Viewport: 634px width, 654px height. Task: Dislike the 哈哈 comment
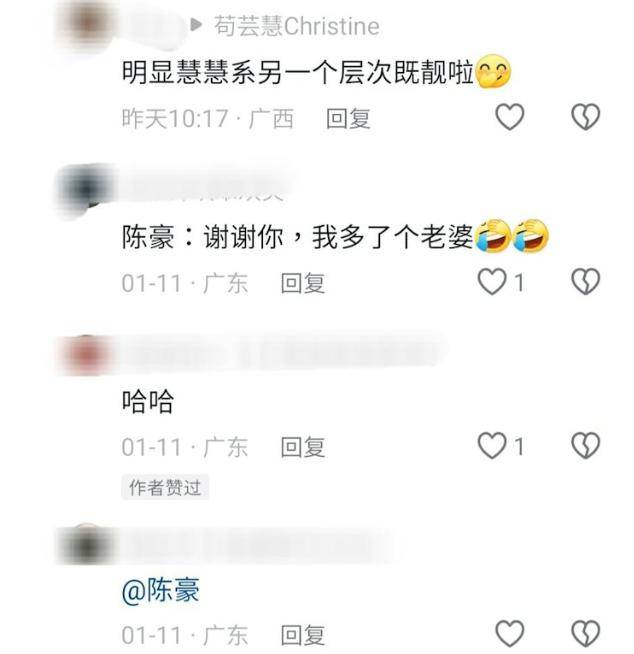tap(586, 446)
